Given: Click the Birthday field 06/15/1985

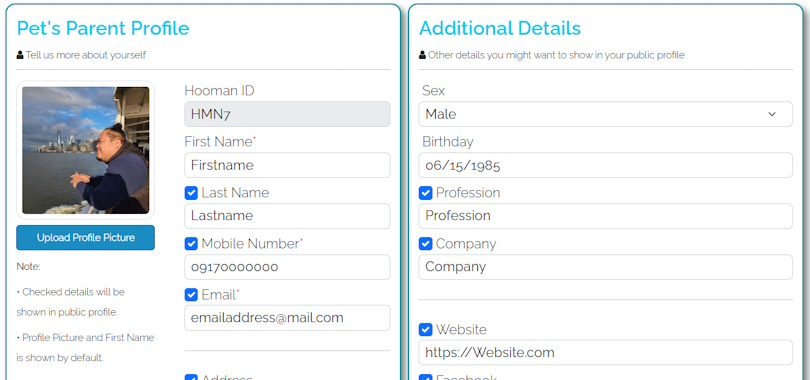Looking at the screenshot, I should [x=605, y=165].
